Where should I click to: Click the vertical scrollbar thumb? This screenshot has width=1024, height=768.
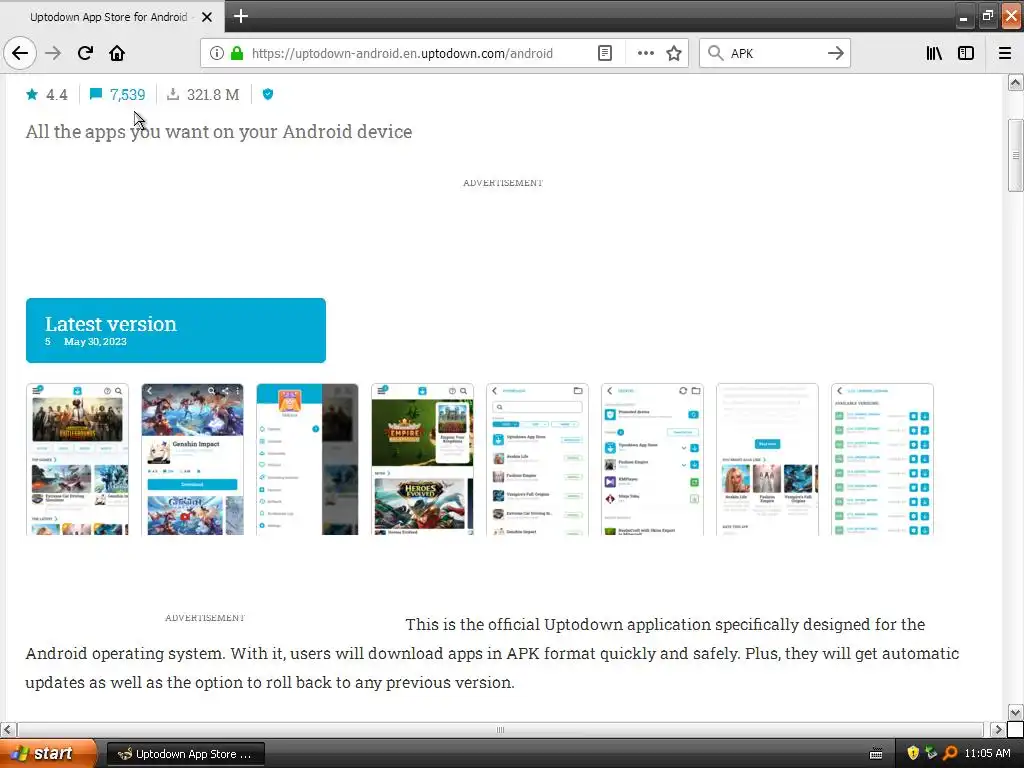coord(1015,155)
